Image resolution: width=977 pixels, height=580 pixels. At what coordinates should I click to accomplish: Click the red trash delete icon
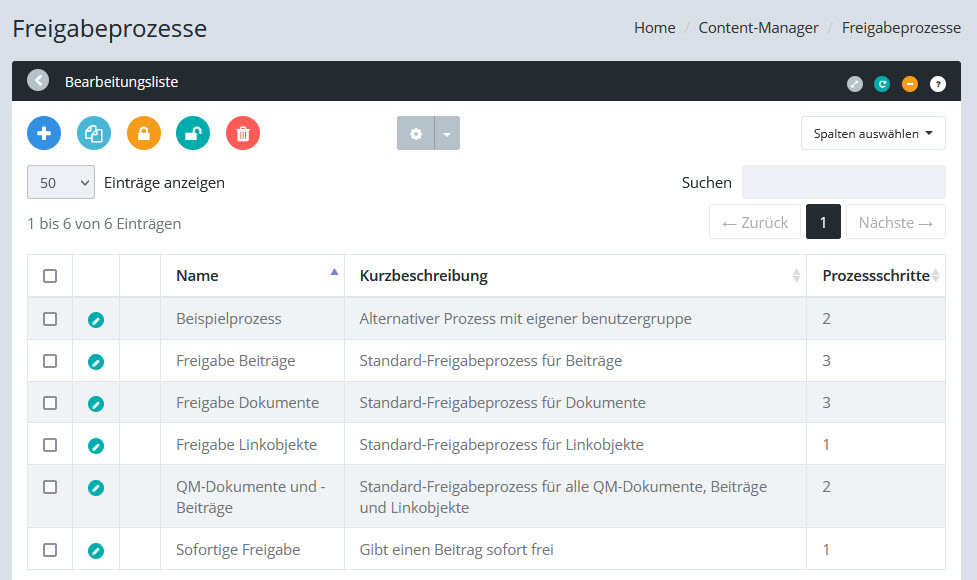[243, 133]
